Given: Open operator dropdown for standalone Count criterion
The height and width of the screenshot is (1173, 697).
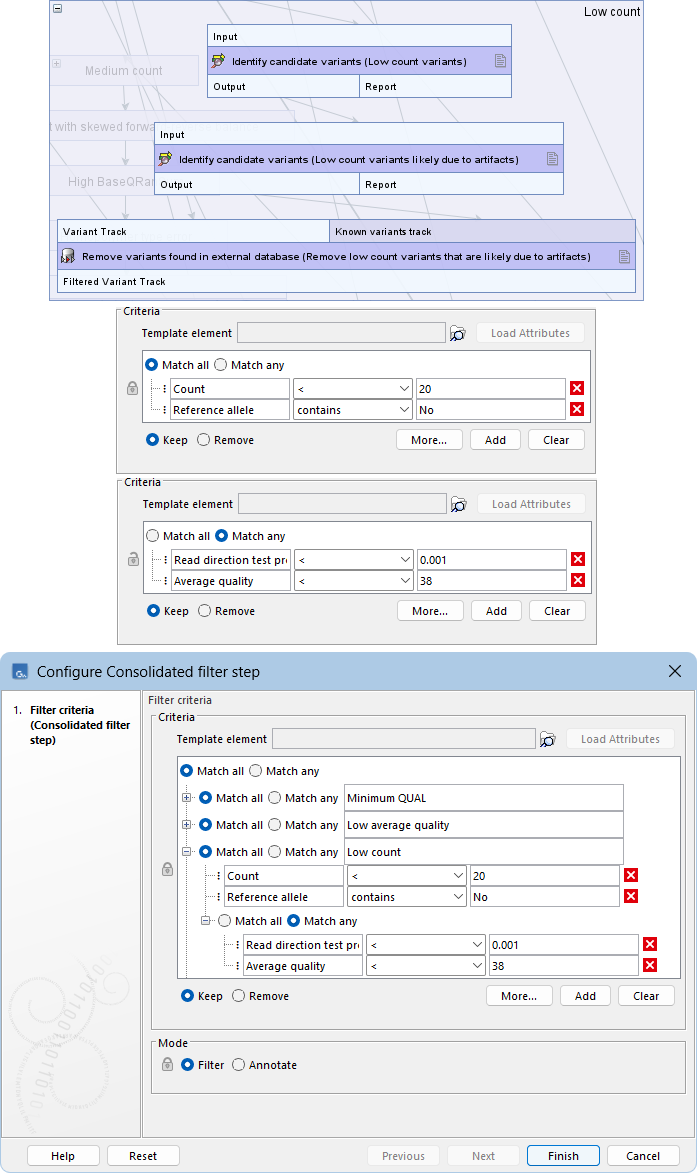Looking at the screenshot, I should (352, 388).
